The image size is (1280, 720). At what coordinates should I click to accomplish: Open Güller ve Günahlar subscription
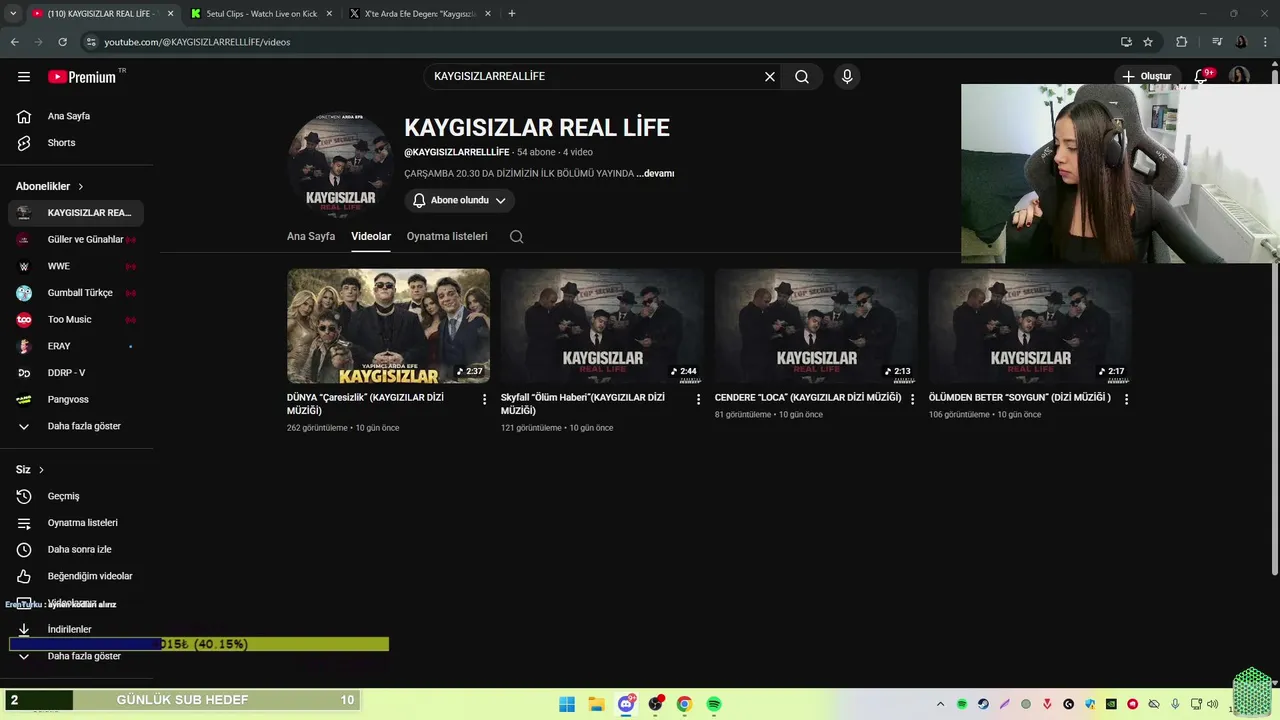76,240
